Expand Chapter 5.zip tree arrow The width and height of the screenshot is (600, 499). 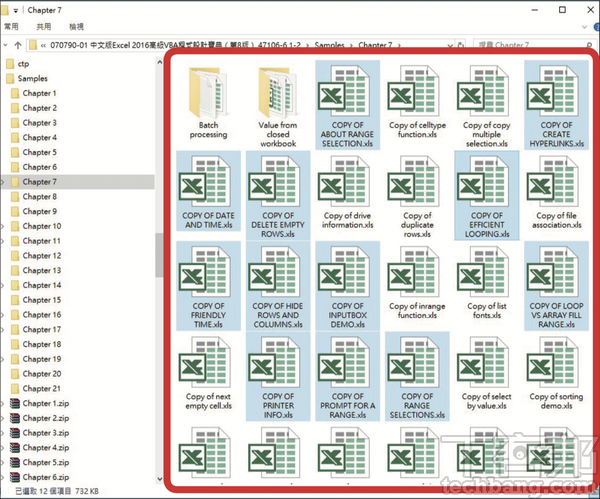(x=4, y=463)
